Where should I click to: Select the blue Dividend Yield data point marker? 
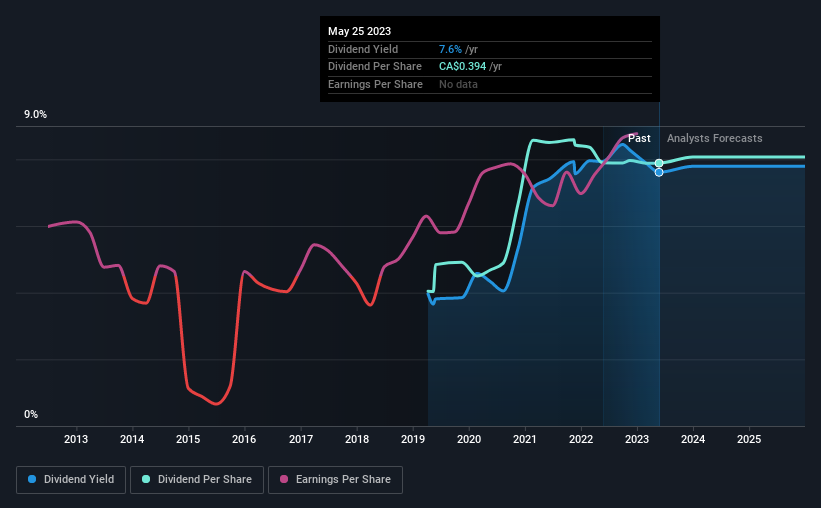click(x=659, y=172)
